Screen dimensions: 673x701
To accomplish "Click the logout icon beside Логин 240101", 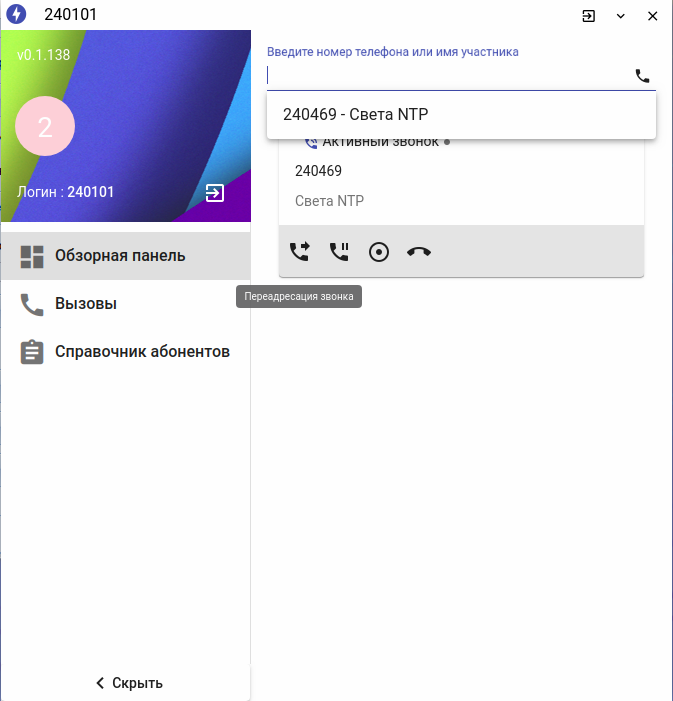I will (215, 193).
